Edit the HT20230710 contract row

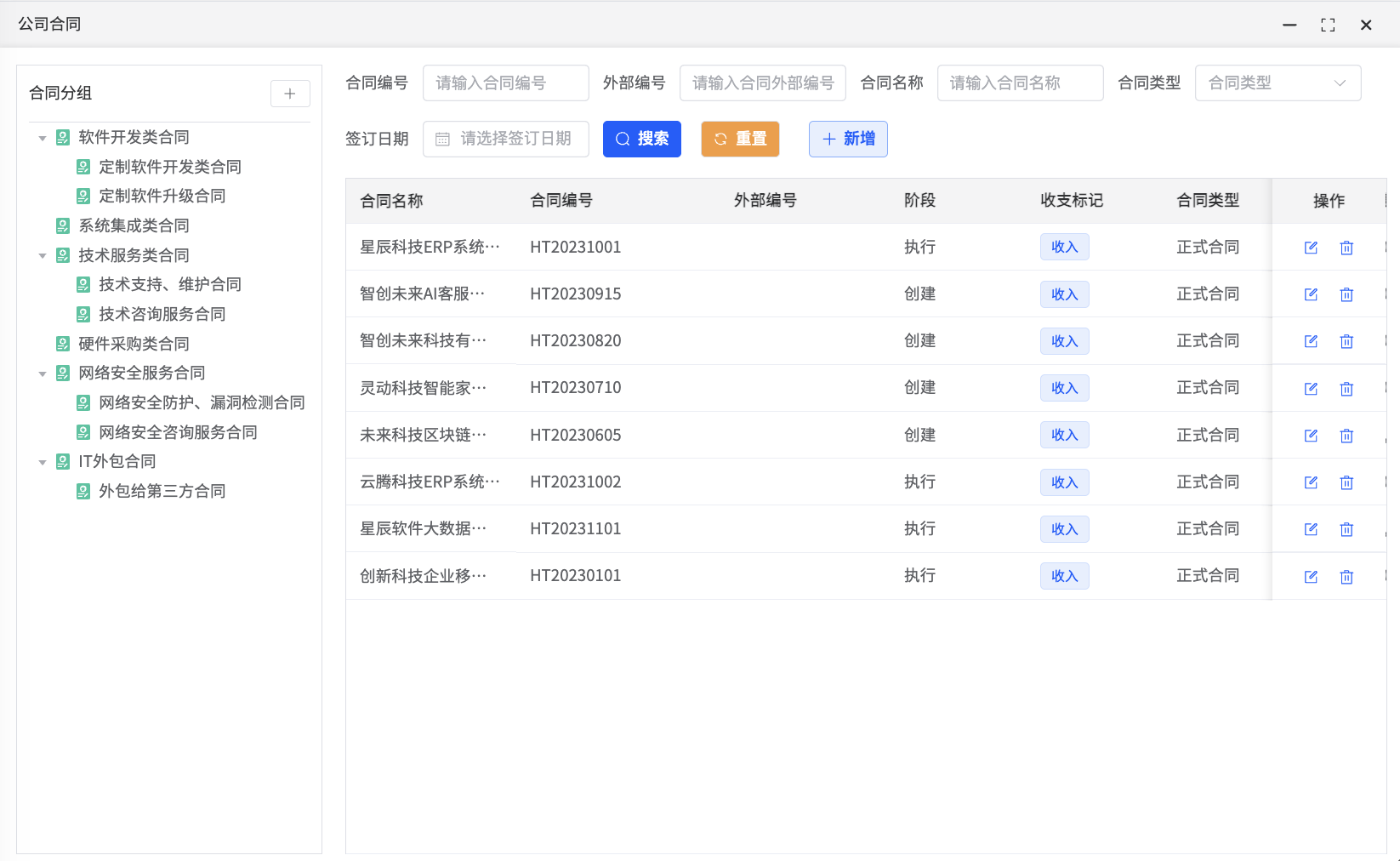tap(1311, 389)
